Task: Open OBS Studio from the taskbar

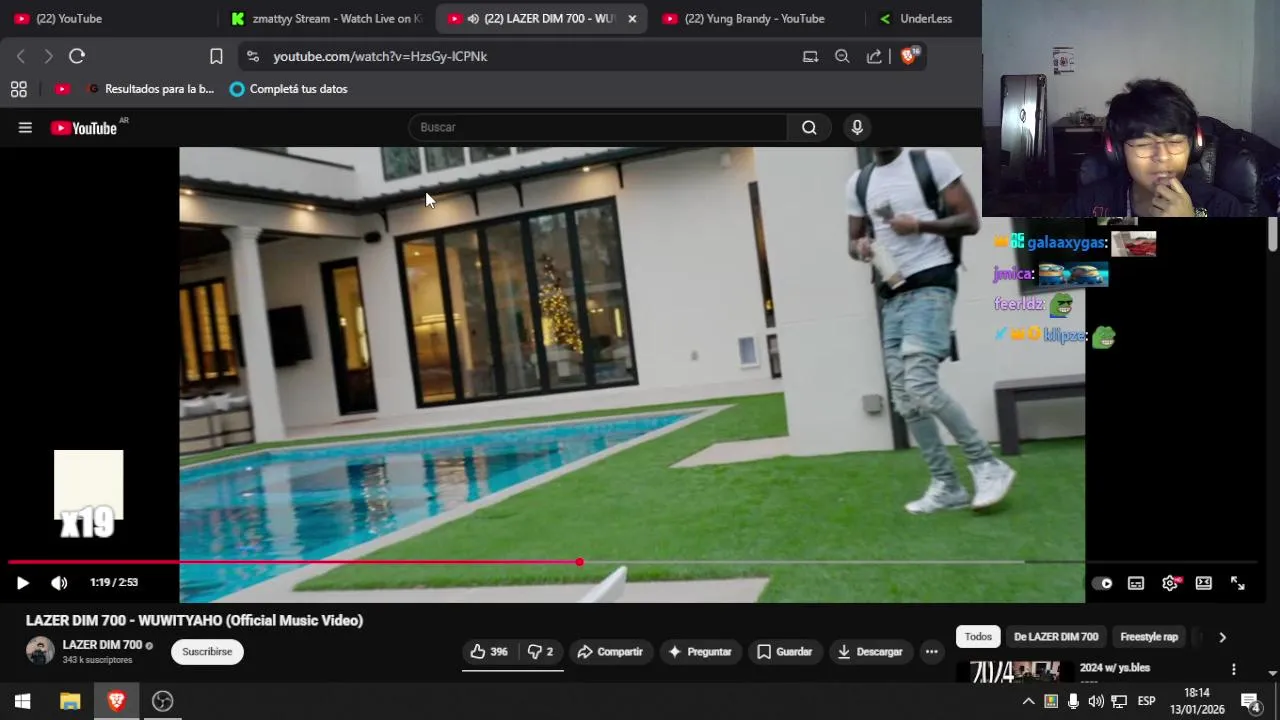Action: (x=162, y=701)
